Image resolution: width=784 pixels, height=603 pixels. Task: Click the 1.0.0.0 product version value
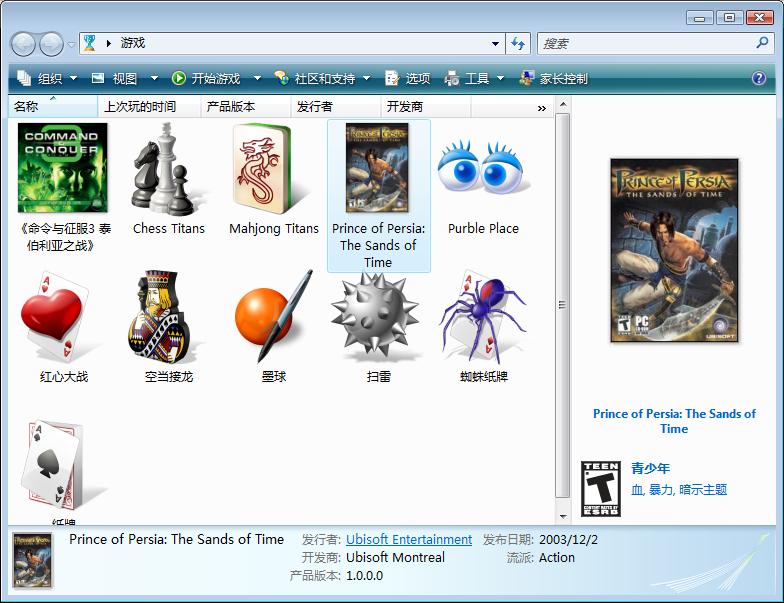[364, 576]
